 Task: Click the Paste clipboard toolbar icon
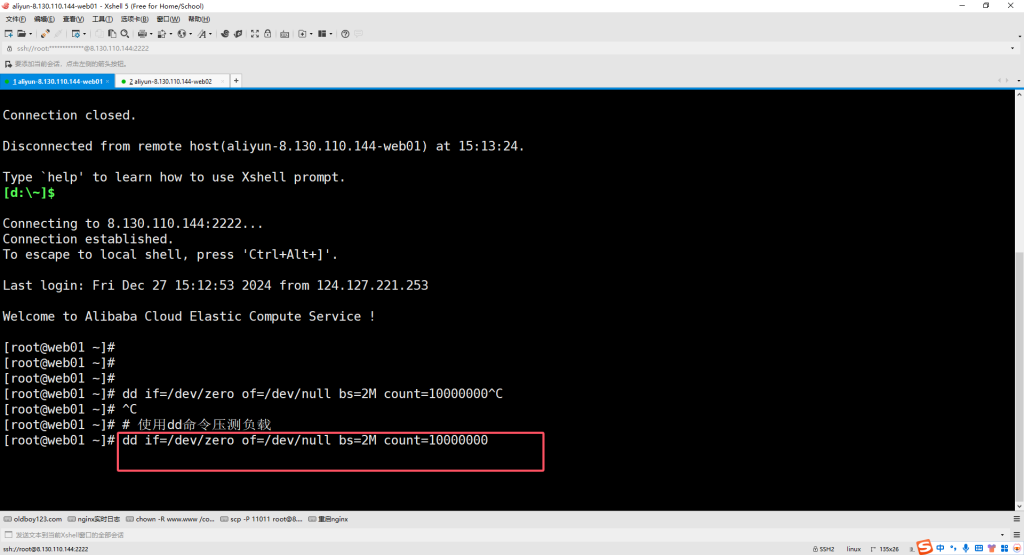pos(111,33)
